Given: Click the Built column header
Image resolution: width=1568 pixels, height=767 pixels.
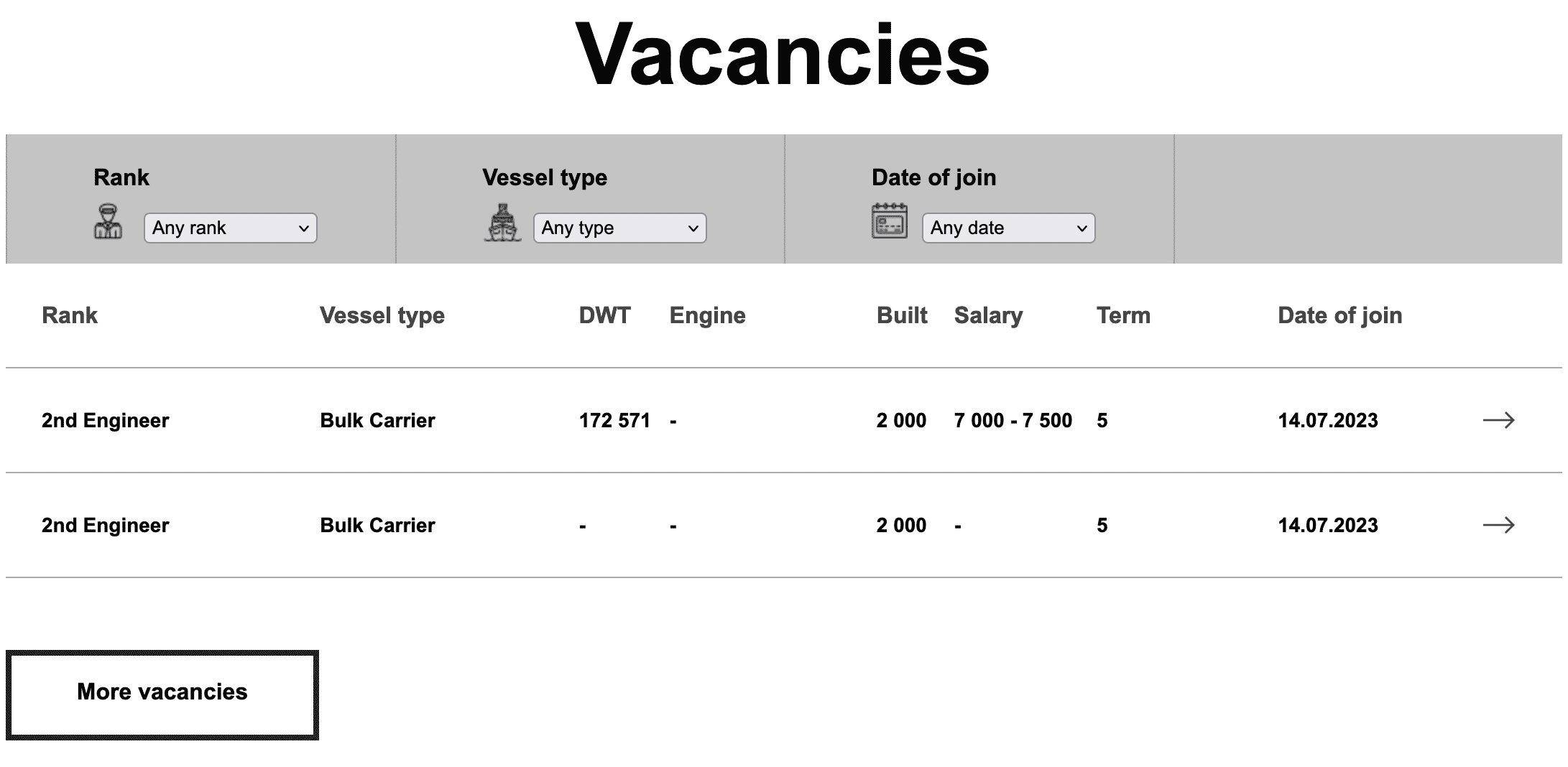Looking at the screenshot, I should tap(900, 315).
